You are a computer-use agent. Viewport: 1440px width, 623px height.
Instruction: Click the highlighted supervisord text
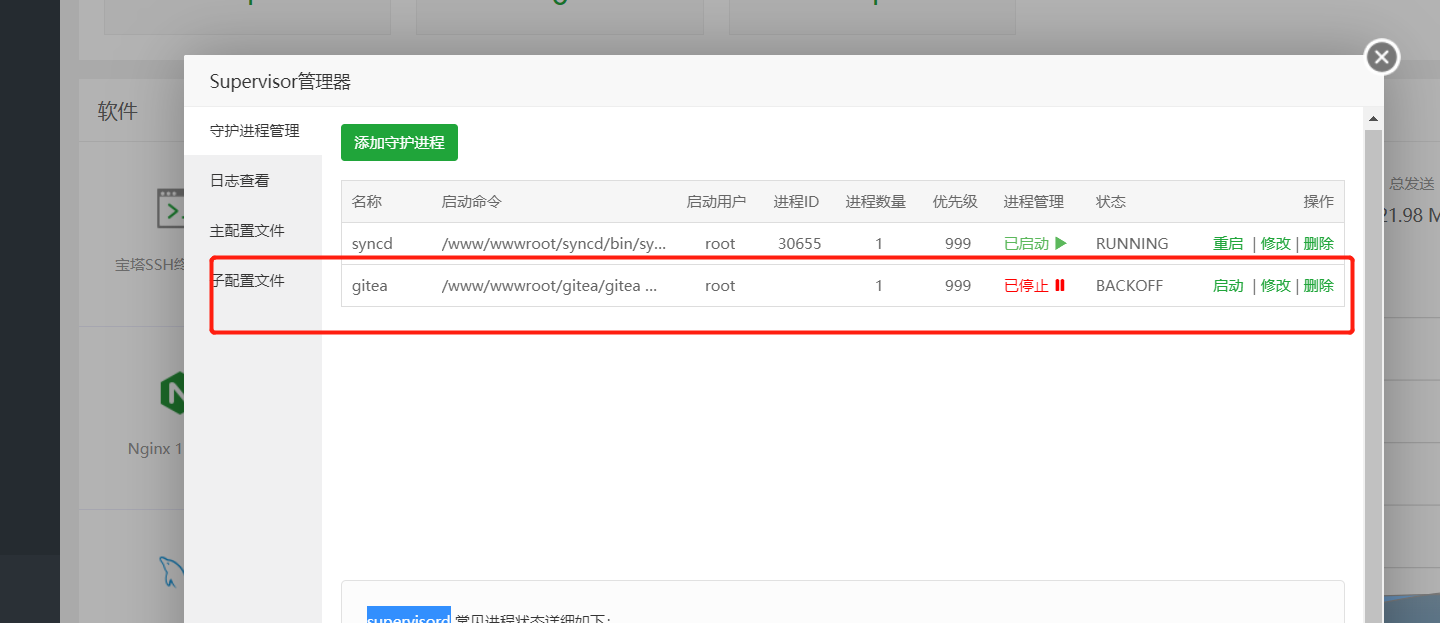[x=408, y=616]
